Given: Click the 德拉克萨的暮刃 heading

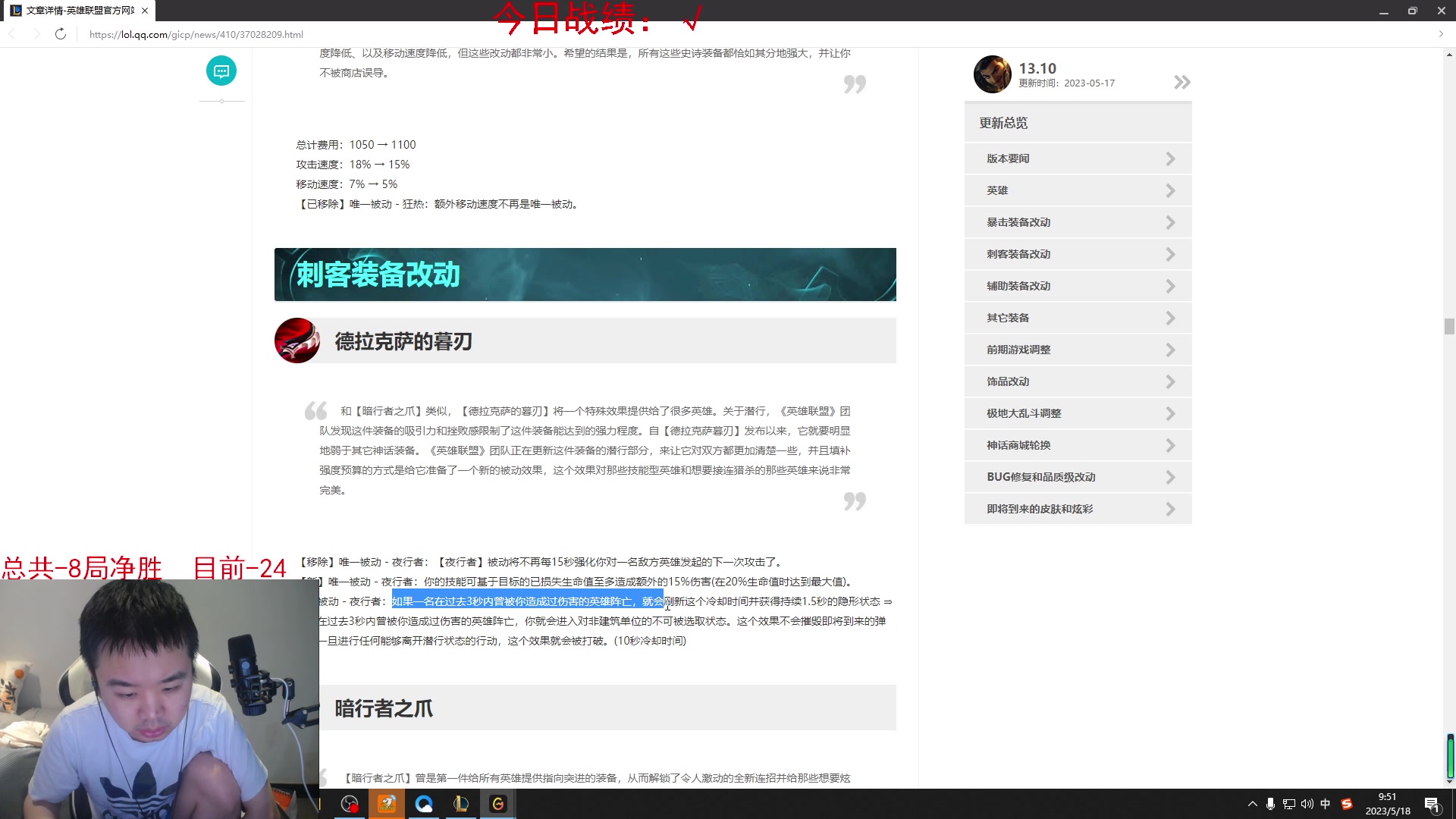Looking at the screenshot, I should click(x=403, y=341).
